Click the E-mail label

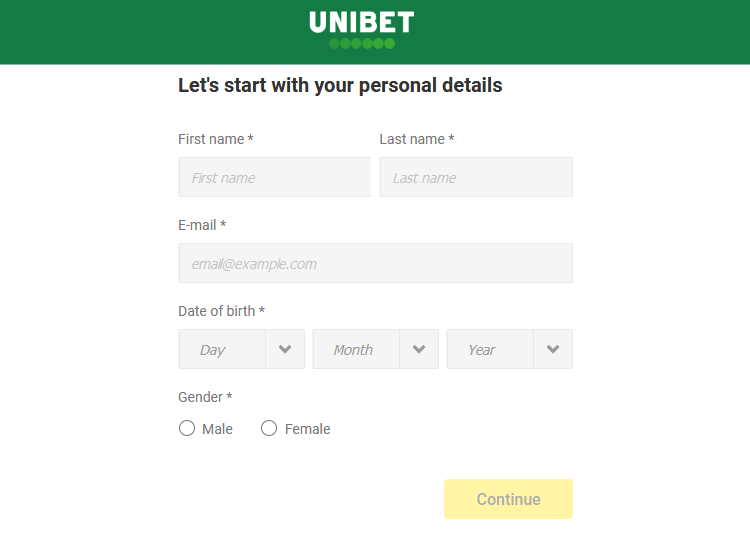point(202,225)
